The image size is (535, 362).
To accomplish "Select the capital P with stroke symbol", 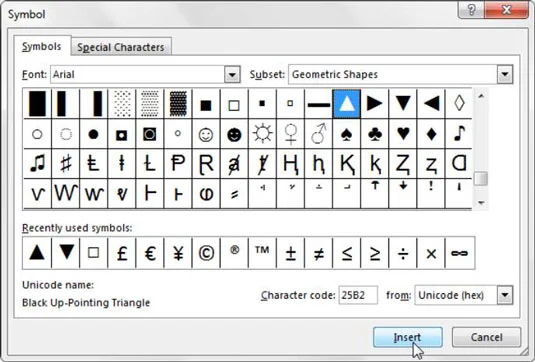I will 178,163.
